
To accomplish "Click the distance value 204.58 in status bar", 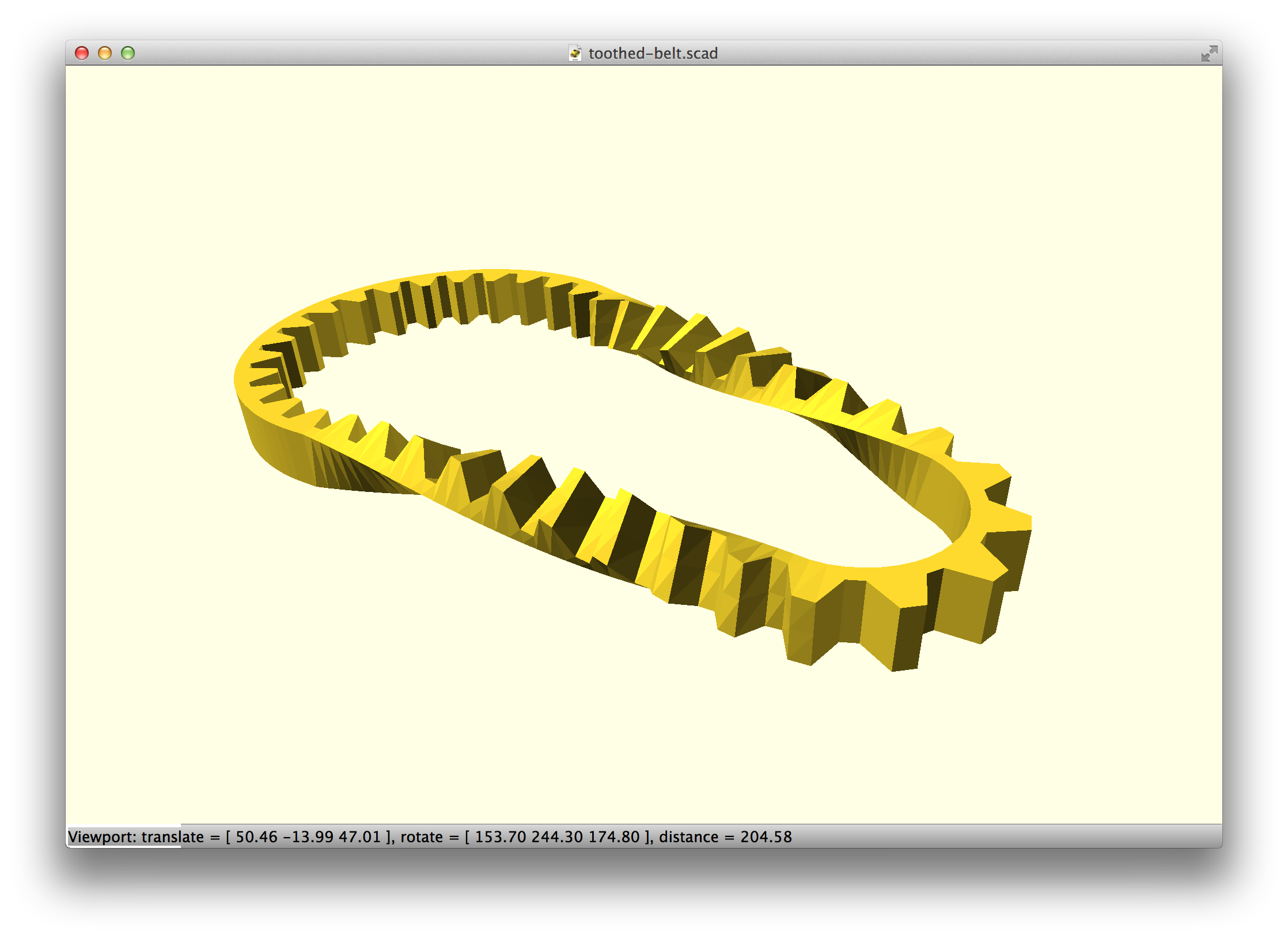I will tap(766, 836).
